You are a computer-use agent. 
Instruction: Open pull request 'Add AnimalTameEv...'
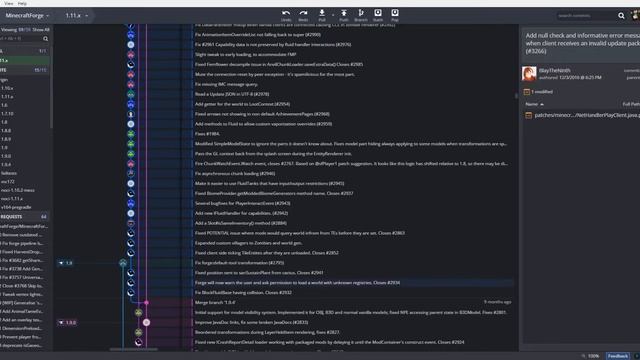click(x=22, y=311)
